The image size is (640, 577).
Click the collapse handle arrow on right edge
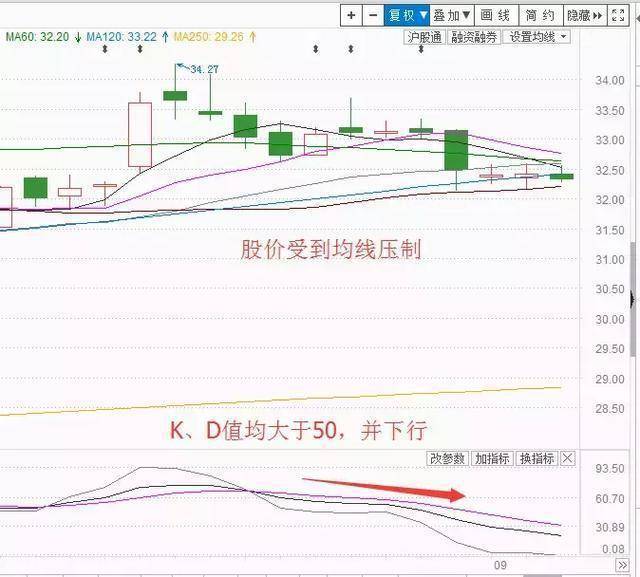click(633, 300)
